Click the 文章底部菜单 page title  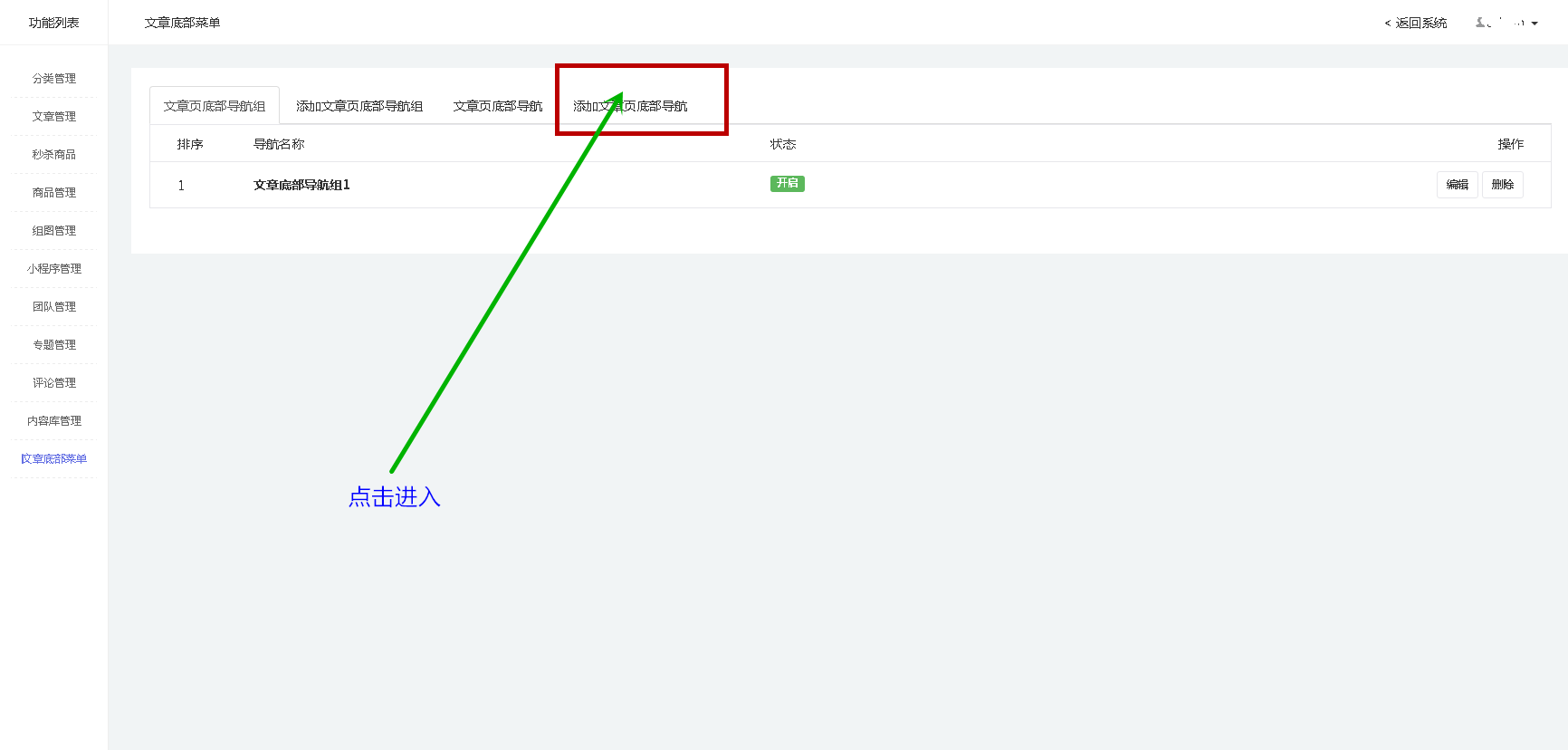[x=182, y=23]
